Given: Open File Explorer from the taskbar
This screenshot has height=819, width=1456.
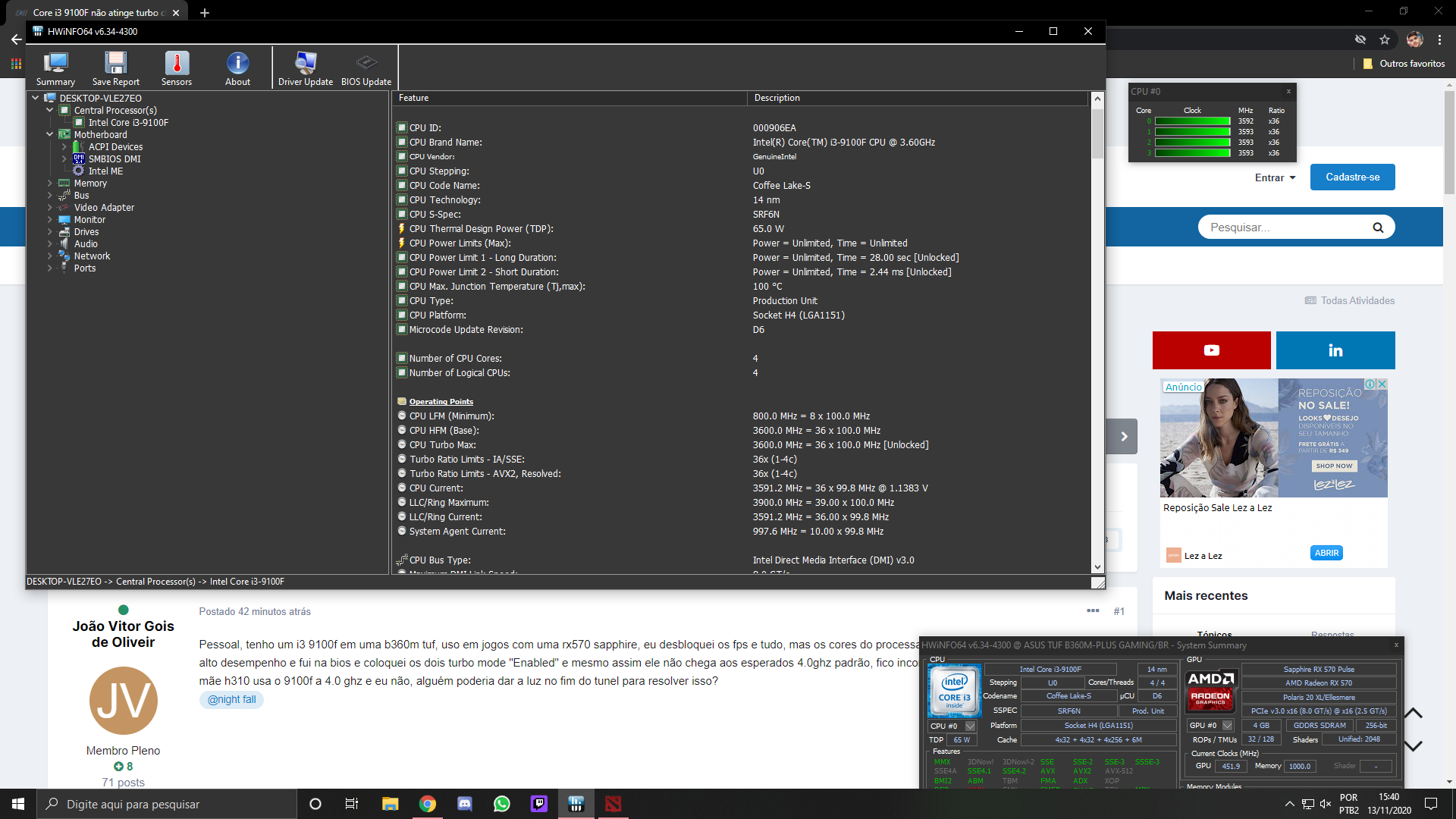Looking at the screenshot, I should 390,804.
